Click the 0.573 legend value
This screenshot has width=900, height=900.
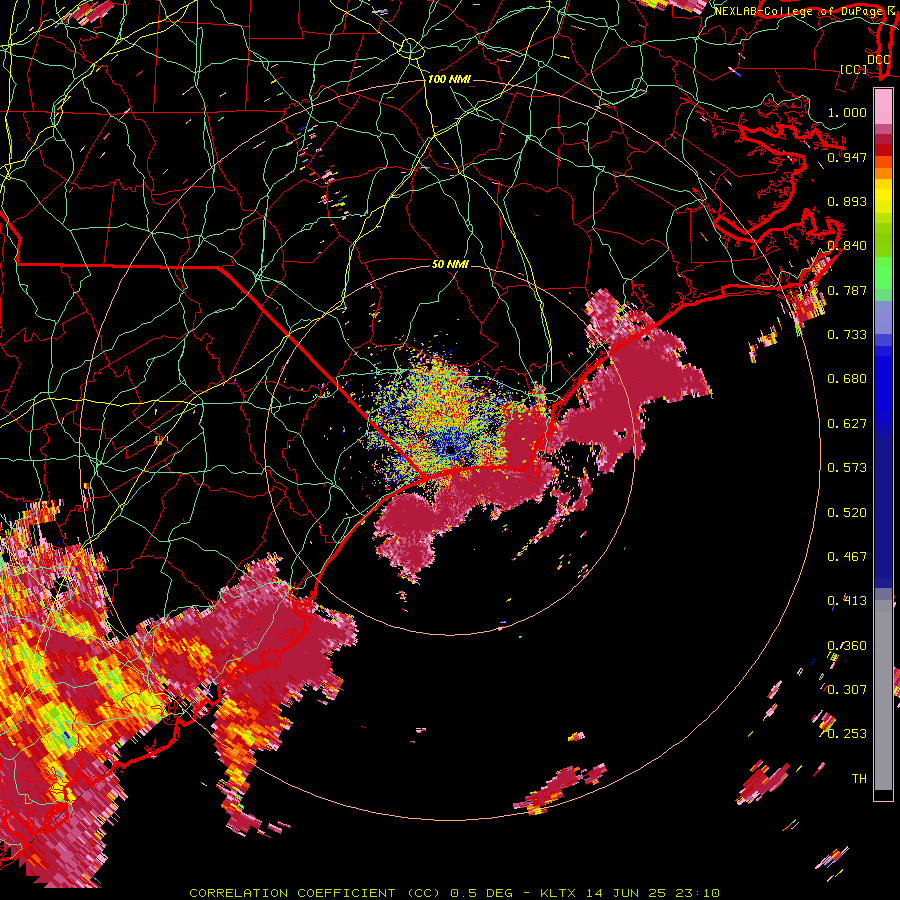point(847,468)
